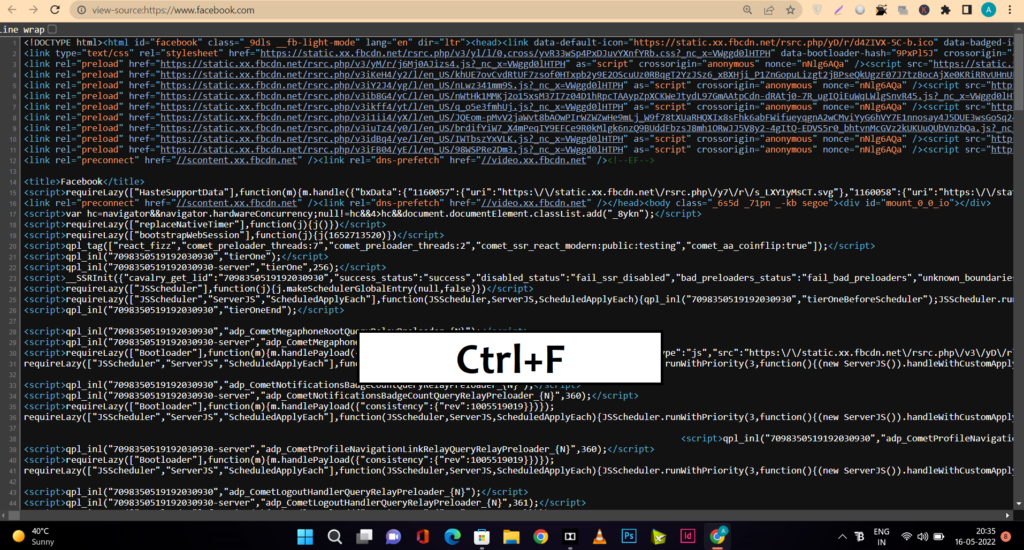1024x550 pixels.
Task: Open the Windows Start menu
Action: point(305,537)
